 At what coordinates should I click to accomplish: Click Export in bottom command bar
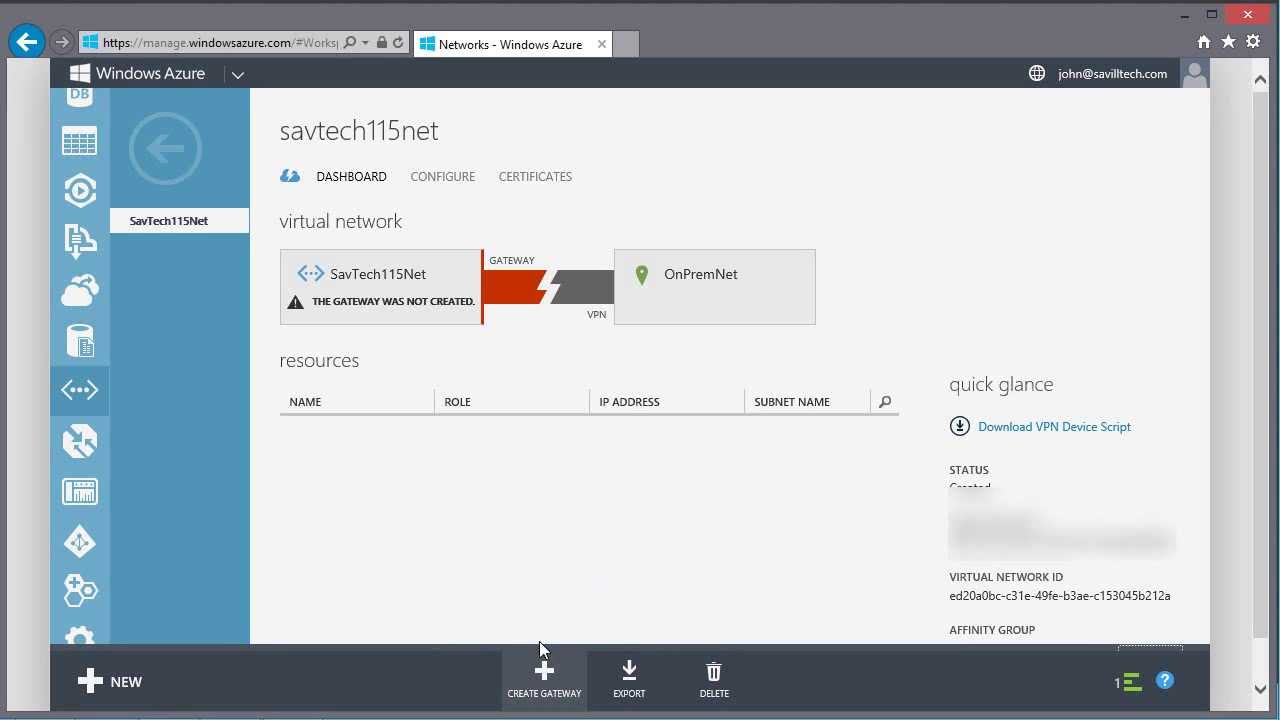pos(629,679)
